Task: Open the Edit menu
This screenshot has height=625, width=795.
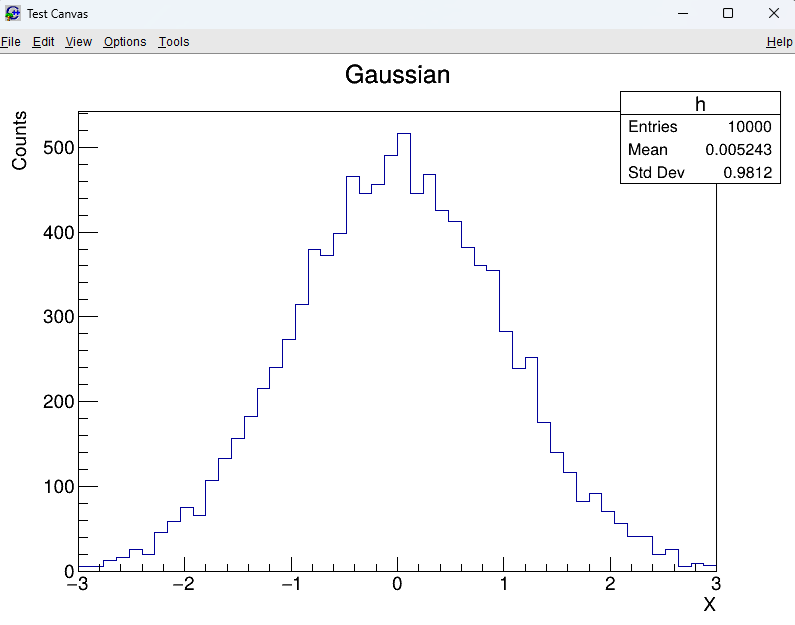Action: 43,42
